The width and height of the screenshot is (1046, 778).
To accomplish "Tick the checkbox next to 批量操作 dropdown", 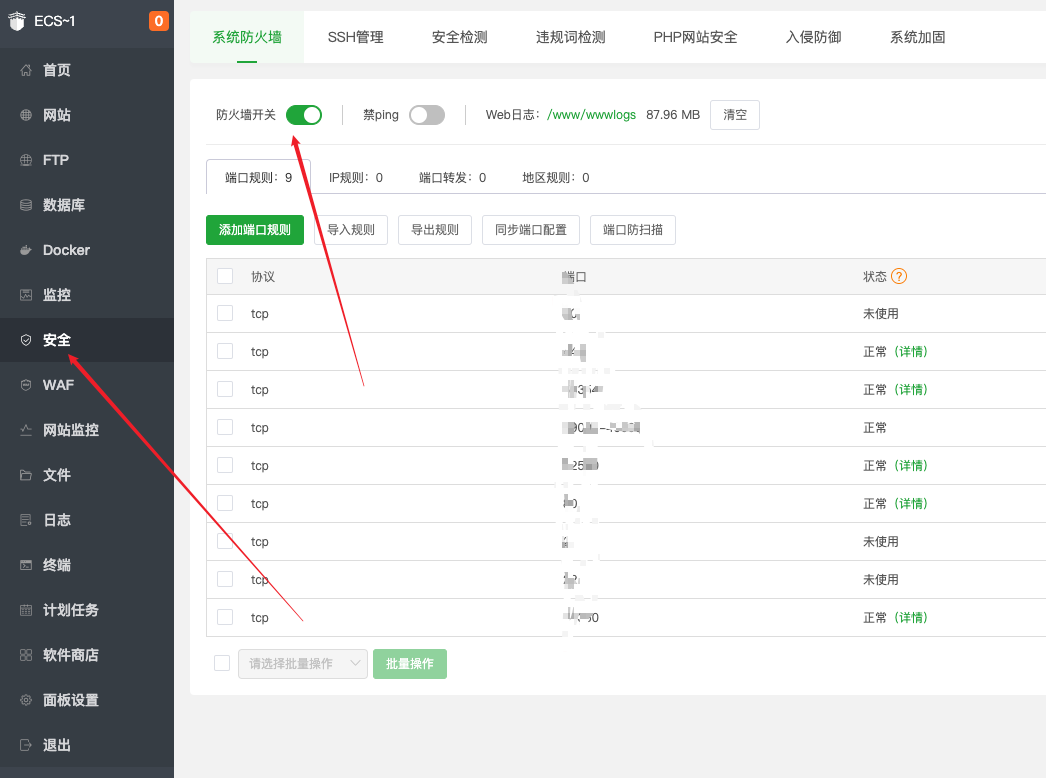I will coord(222,663).
